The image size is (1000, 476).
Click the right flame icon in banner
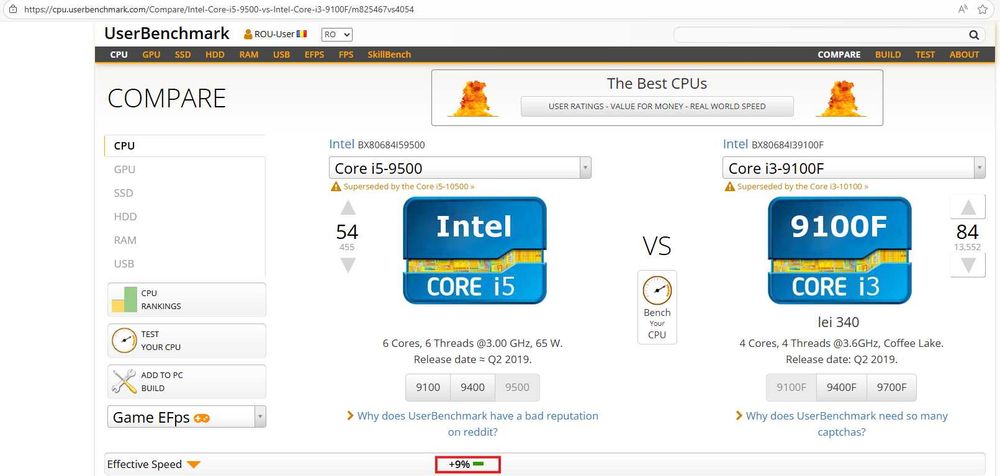[x=841, y=98]
